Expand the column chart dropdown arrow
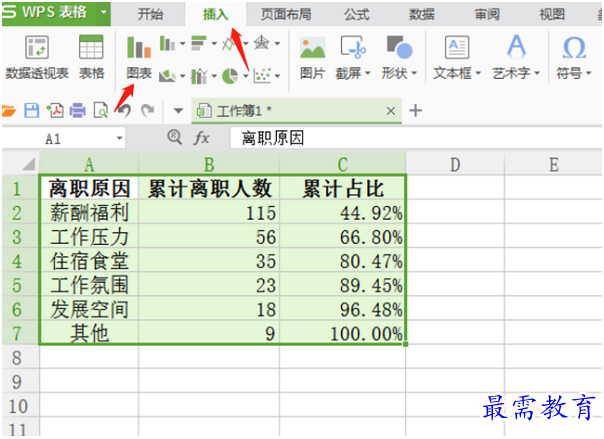Viewport: 604px width, 439px height. (182, 44)
